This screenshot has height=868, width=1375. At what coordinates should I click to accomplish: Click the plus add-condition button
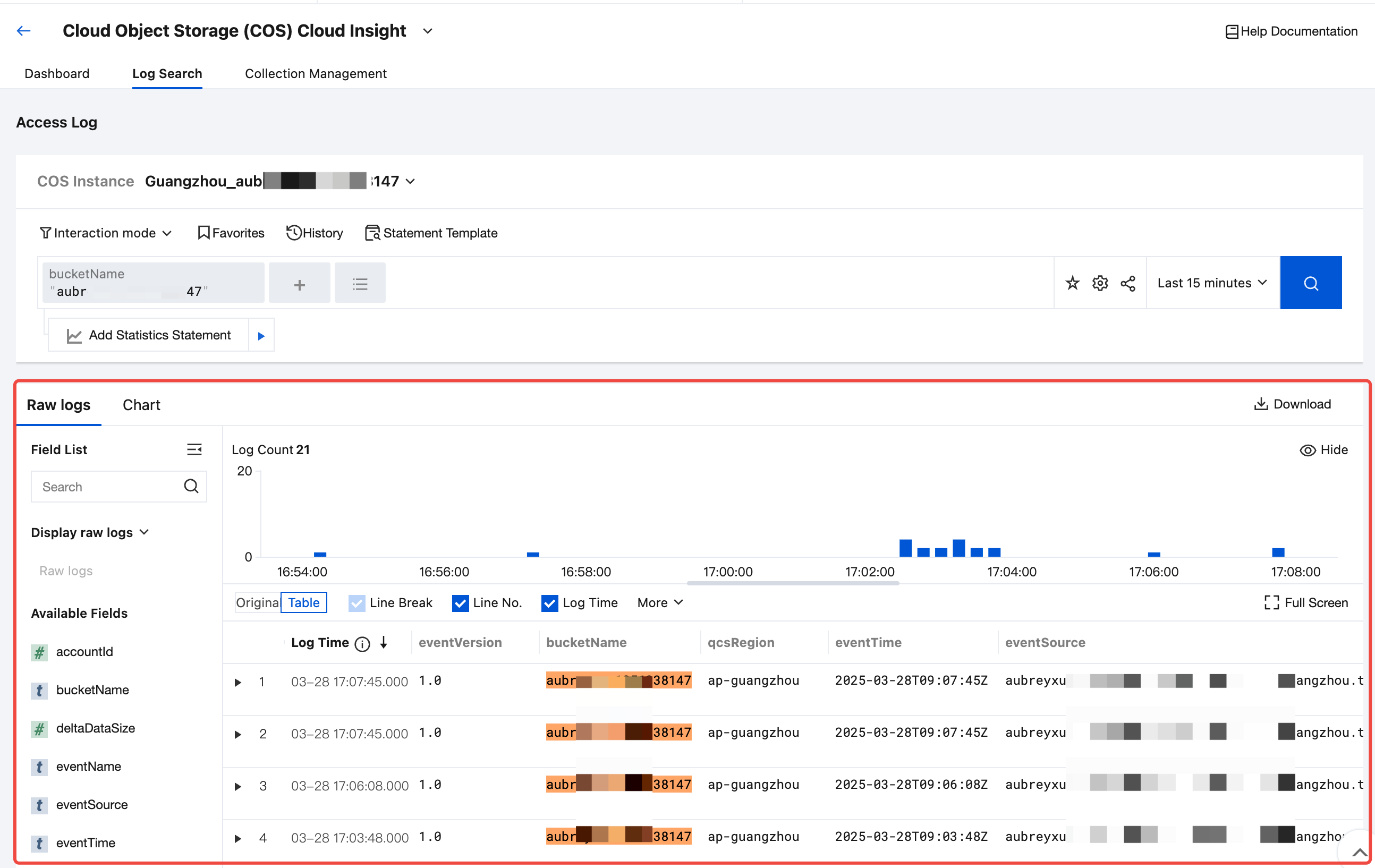pyautogui.click(x=299, y=283)
